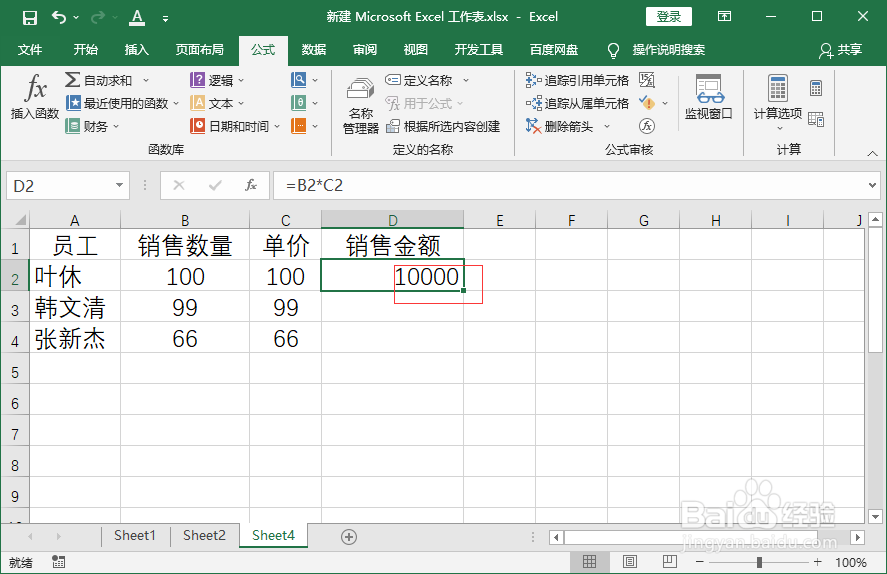The height and width of the screenshot is (574, 887).
Task: Open Math & Trig functions icon
Action: pos(299,103)
